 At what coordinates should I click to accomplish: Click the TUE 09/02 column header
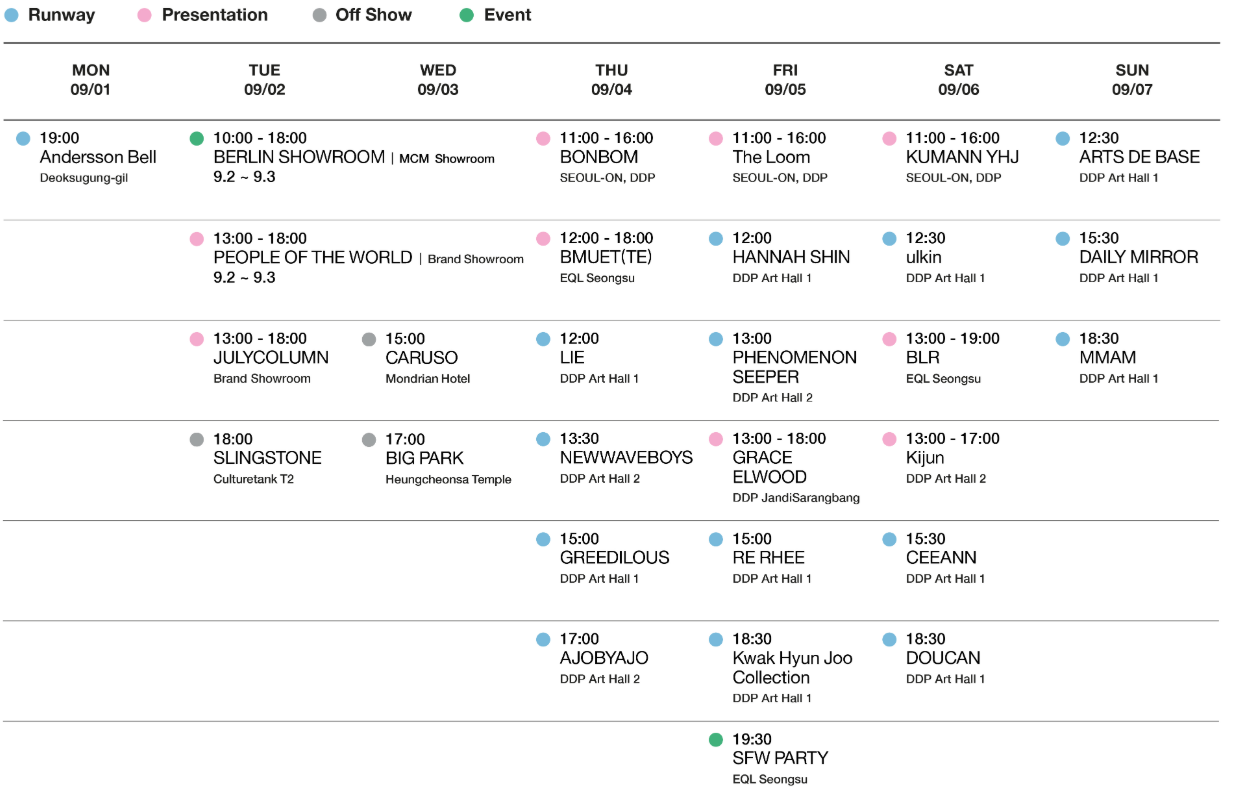(x=265, y=80)
